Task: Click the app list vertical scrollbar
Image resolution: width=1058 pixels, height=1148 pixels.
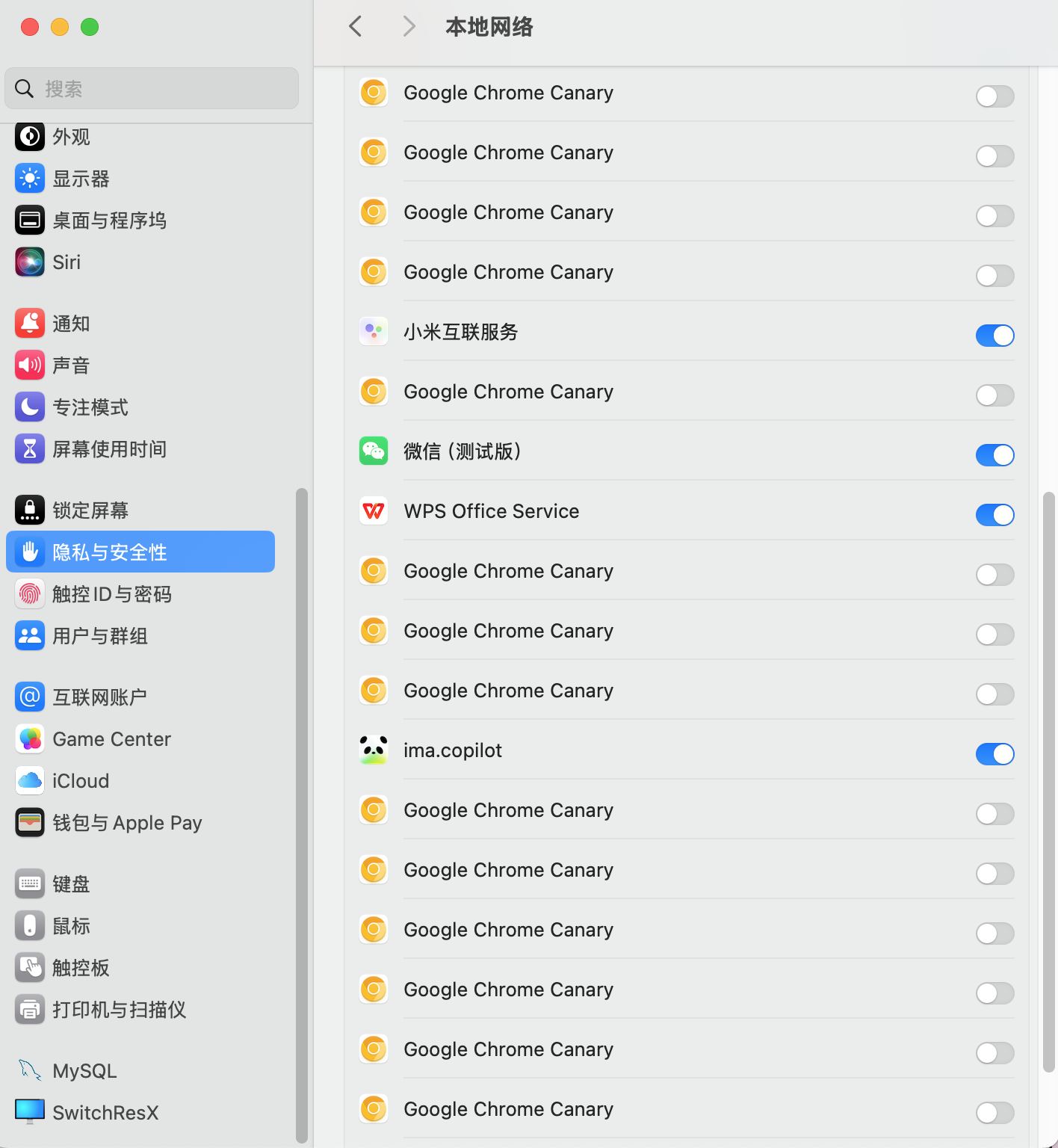Action: [1049, 783]
